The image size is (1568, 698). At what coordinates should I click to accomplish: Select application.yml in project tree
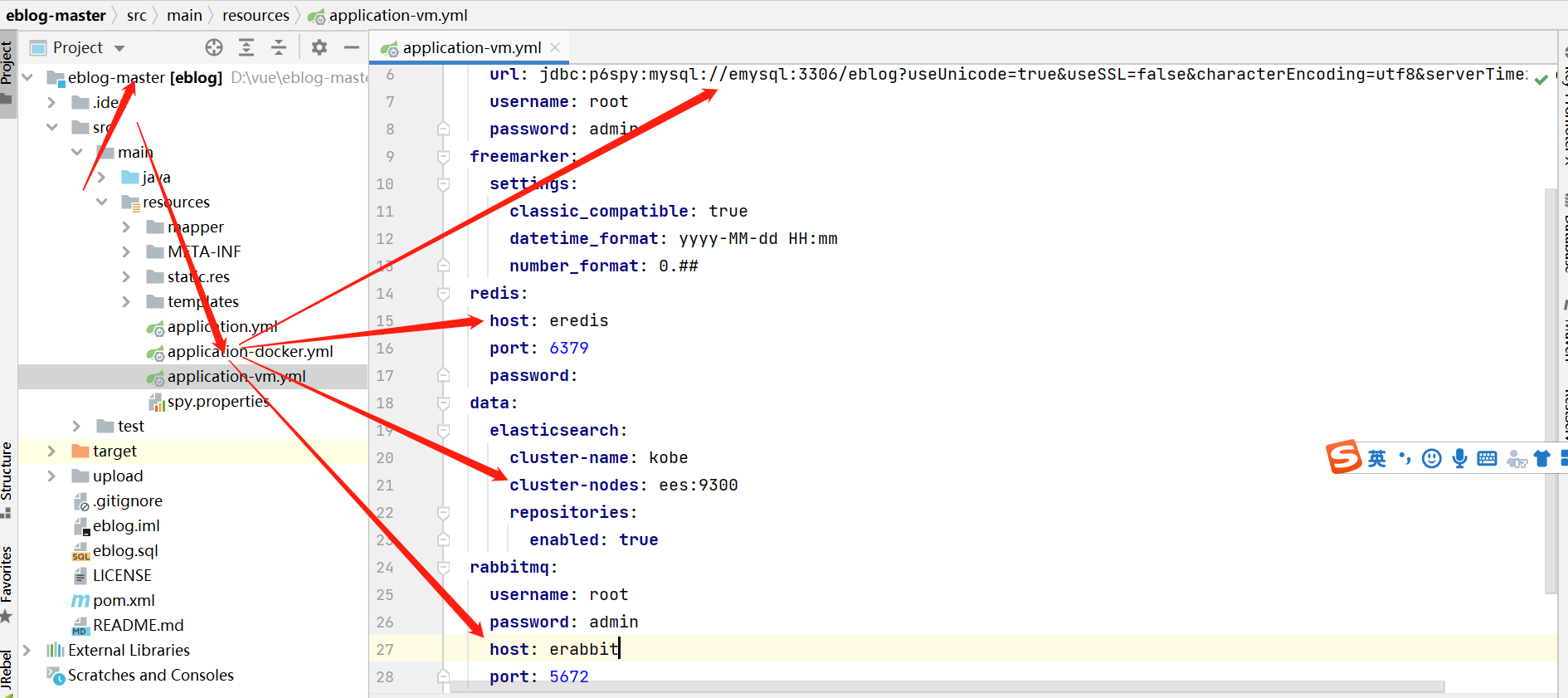tap(222, 326)
